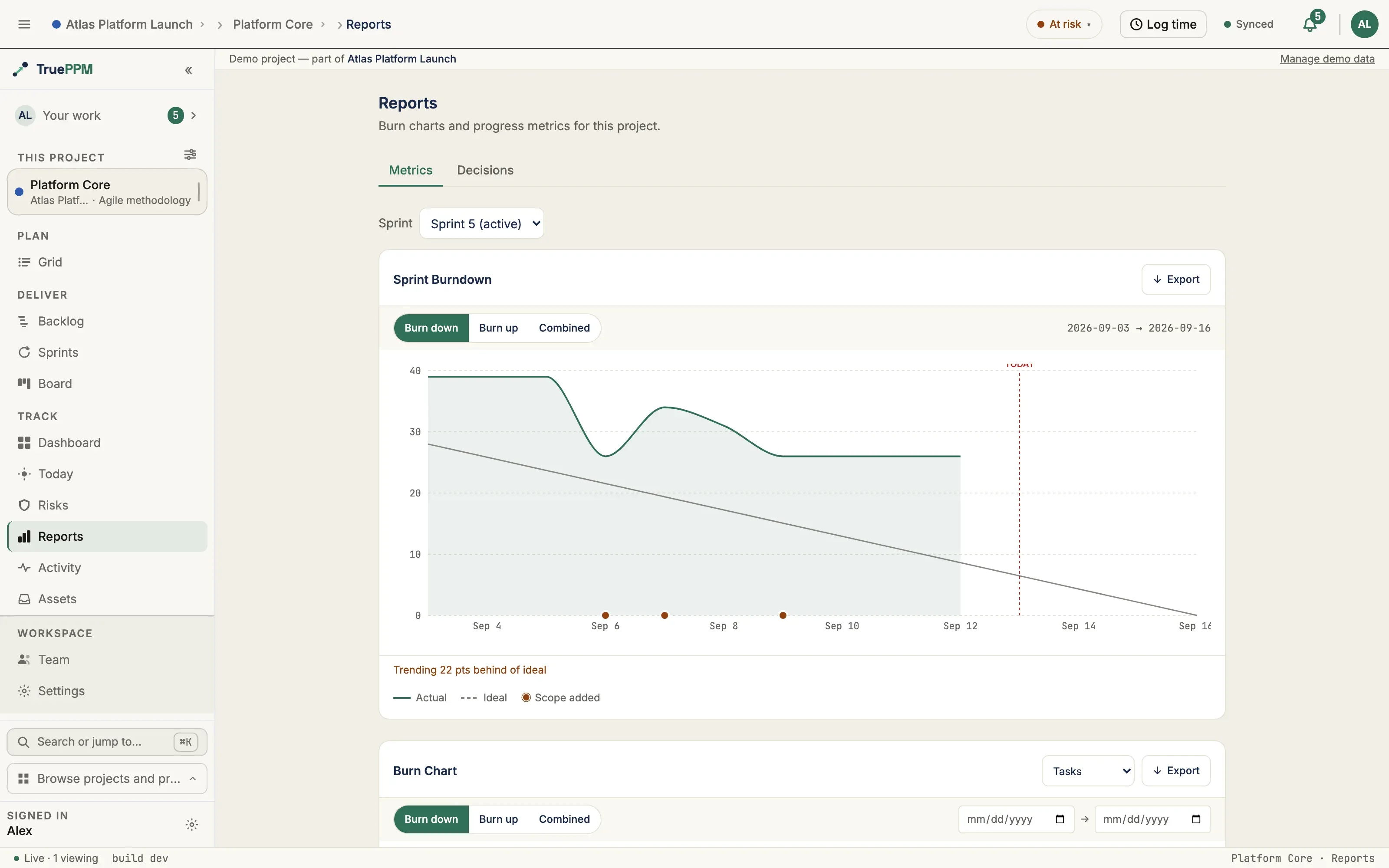Image resolution: width=1389 pixels, height=868 pixels.
Task: Export the Burn Chart
Action: click(x=1176, y=771)
